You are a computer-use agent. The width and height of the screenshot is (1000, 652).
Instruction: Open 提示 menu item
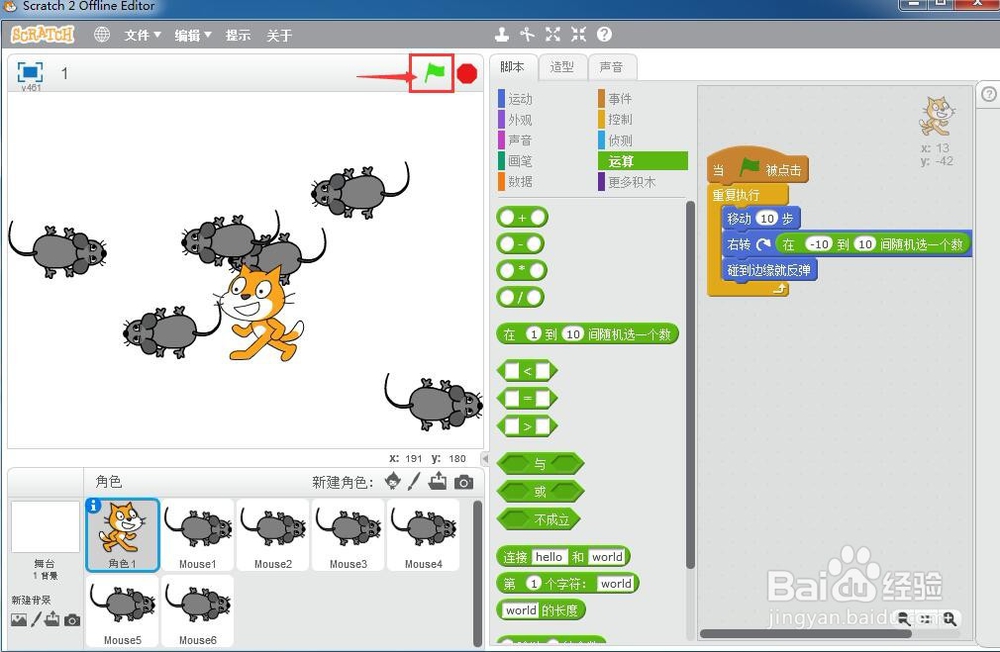[x=238, y=35]
